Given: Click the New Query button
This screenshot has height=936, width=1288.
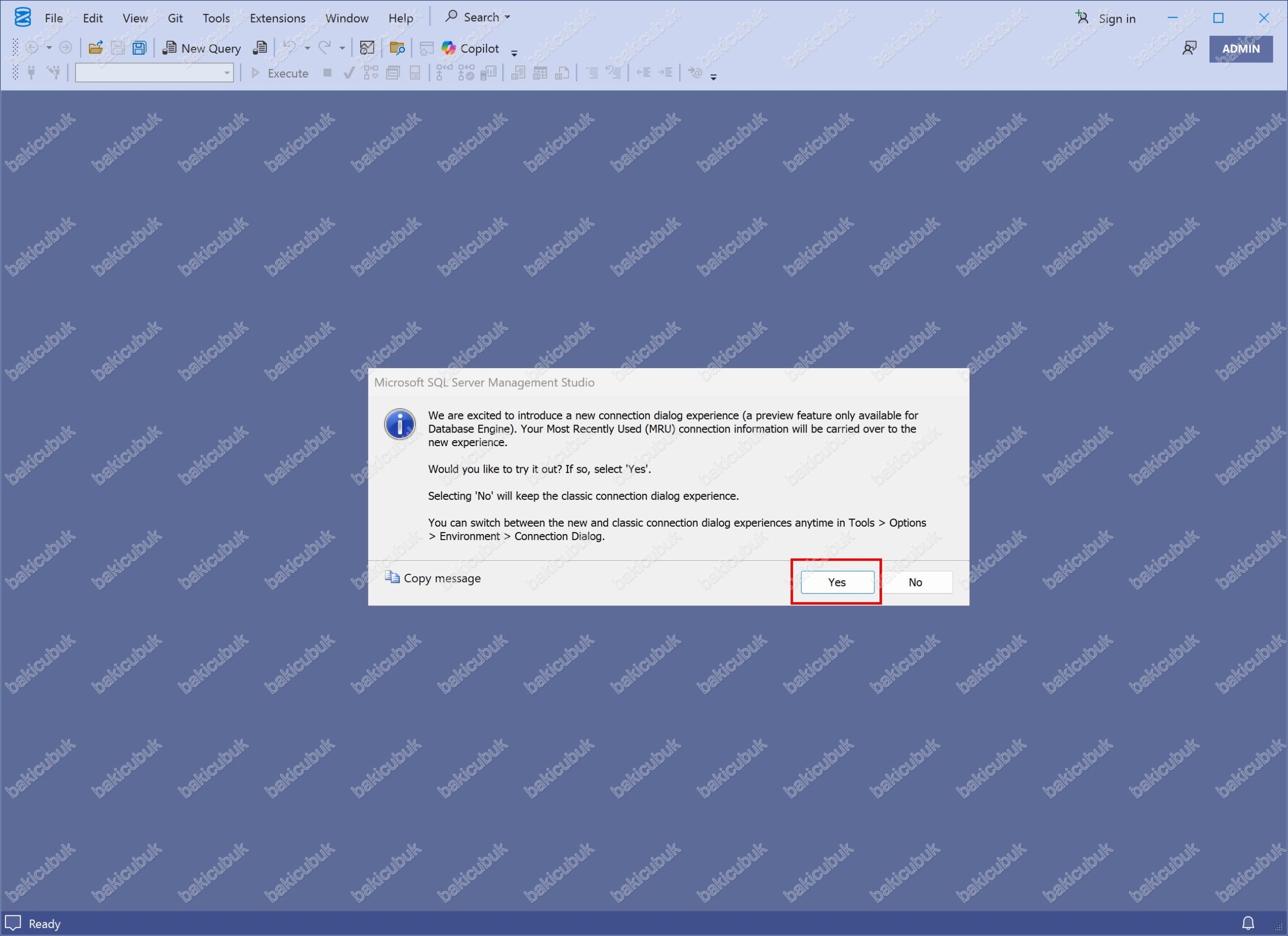Looking at the screenshot, I should coord(202,48).
